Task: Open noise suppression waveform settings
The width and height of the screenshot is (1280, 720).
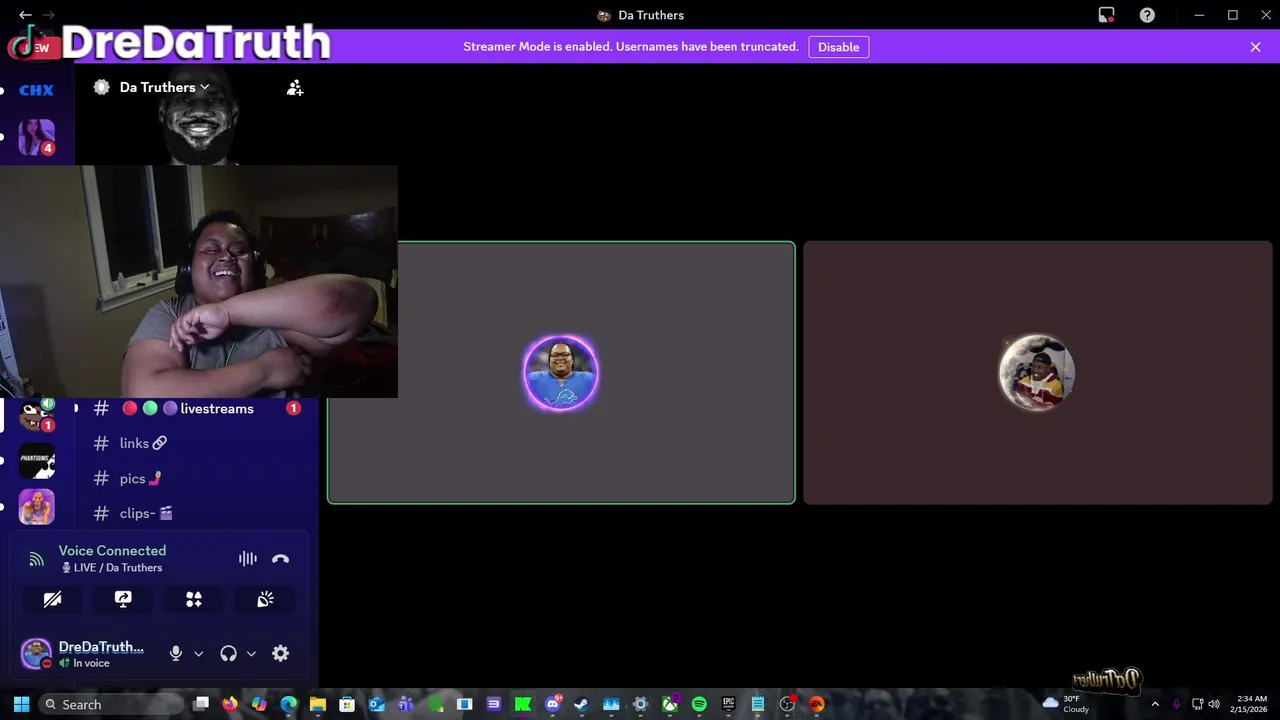Action: pyautogui.click(x=248, y=559)
